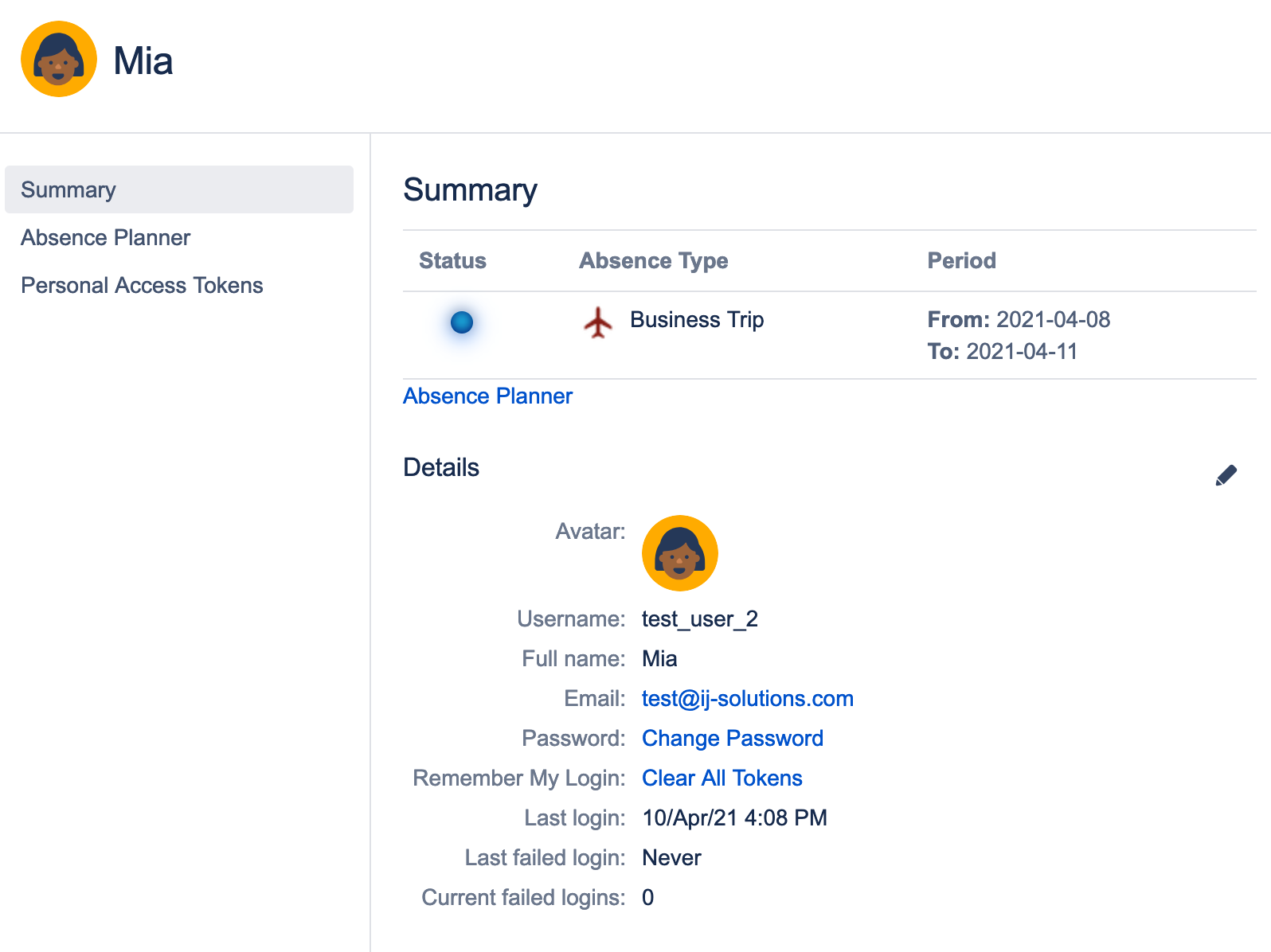The image size is (1271, 952).
Task: Click the Period column header
Action: pos(961,260)
